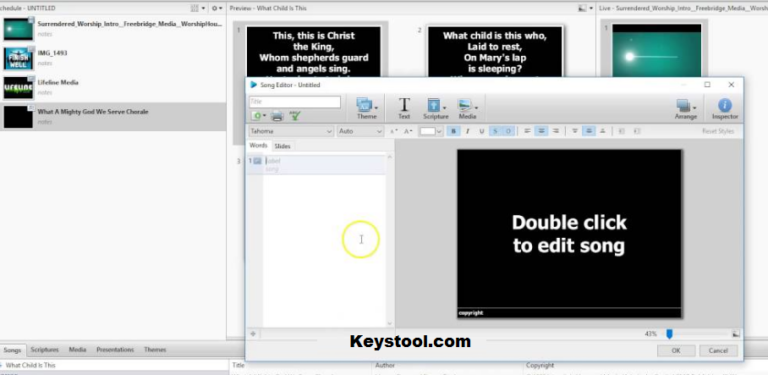Run the spell check icon
768x375 pixels.
[295, 116]
